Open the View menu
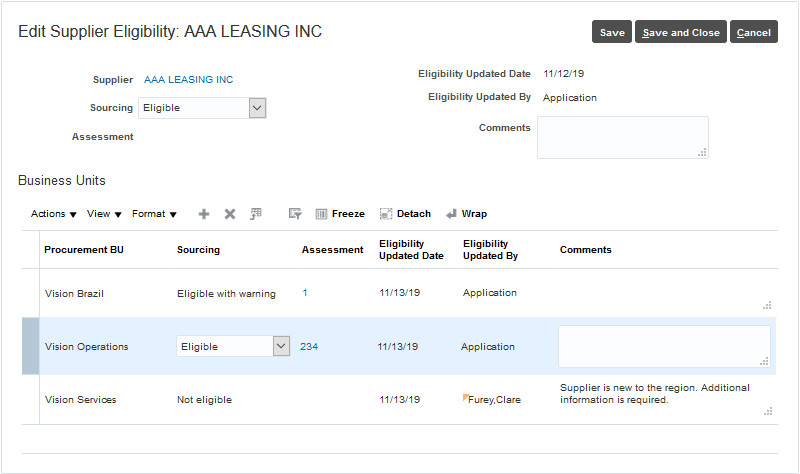 click(104, 214)
